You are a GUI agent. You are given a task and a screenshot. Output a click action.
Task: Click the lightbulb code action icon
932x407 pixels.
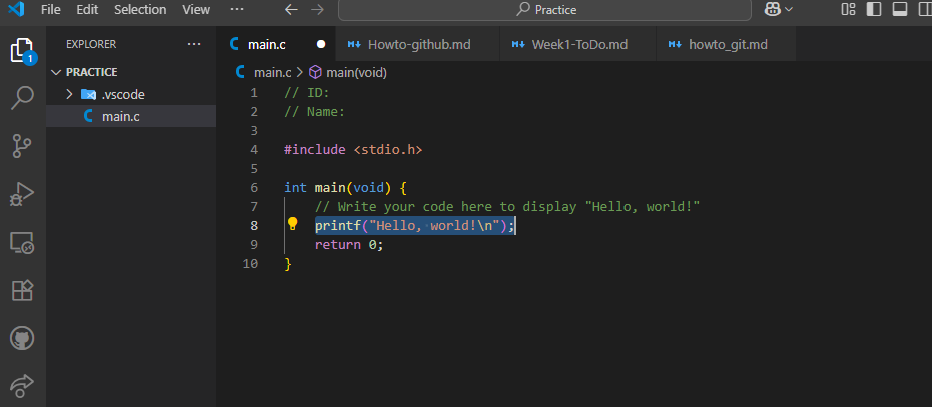click(293, 225)
